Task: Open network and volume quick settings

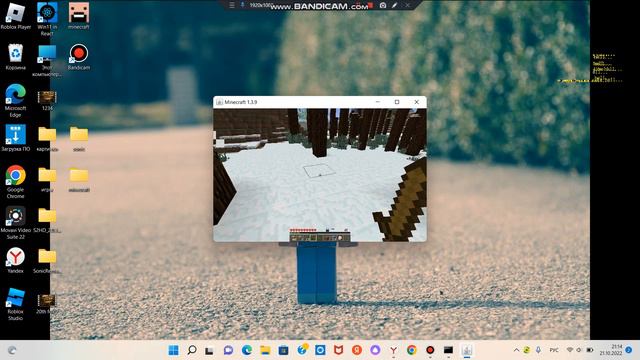Action: click(580, 350)
